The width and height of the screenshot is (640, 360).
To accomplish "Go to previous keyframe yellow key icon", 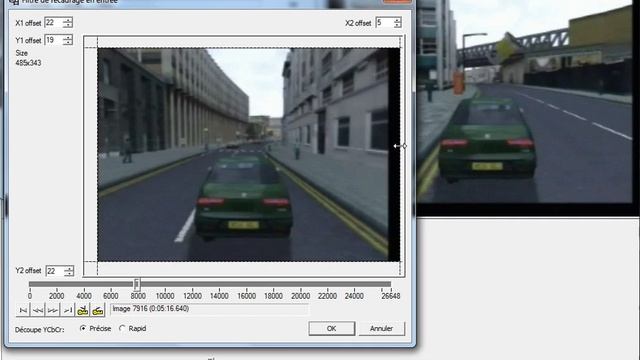I will pos(82,311).
